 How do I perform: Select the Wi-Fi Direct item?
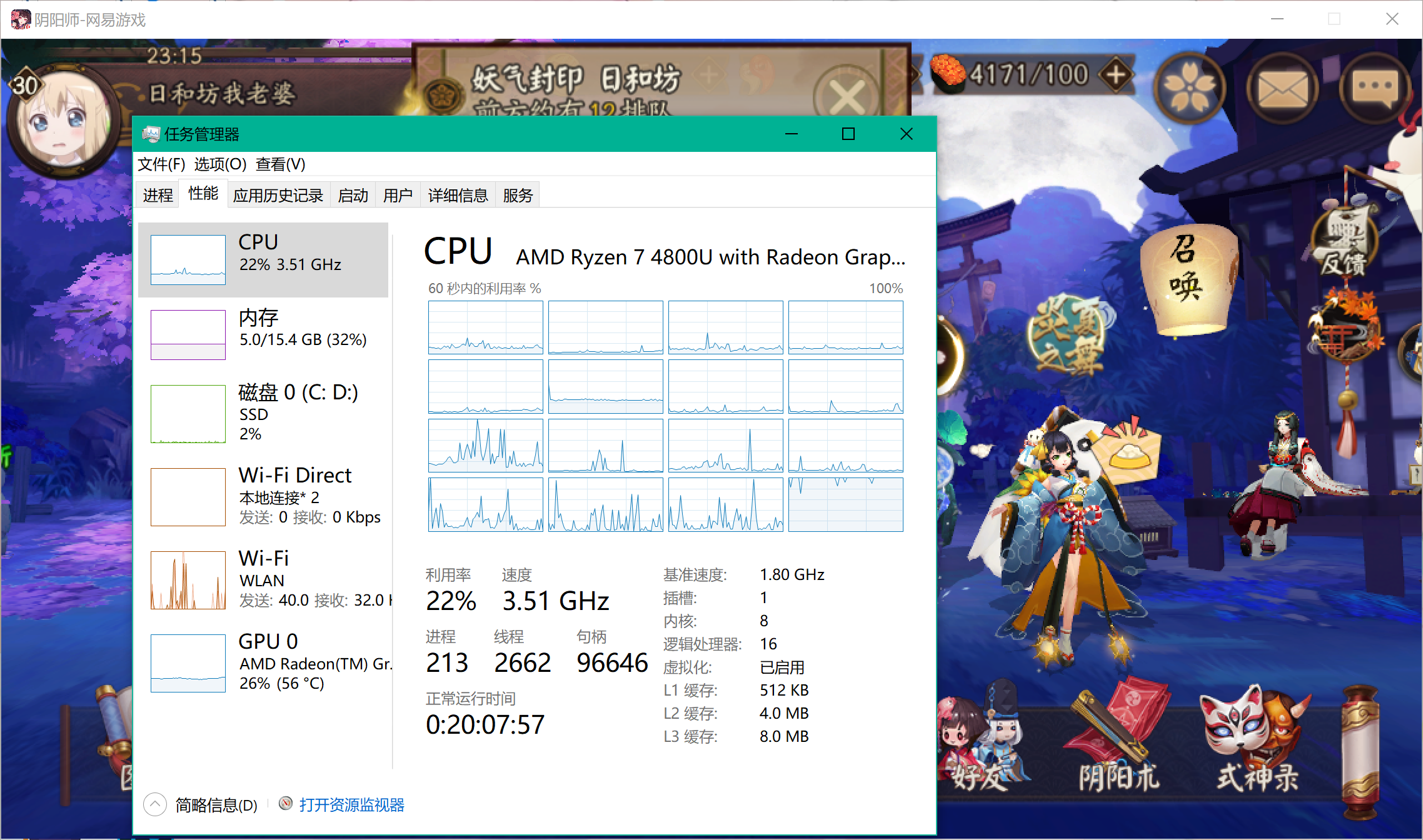point(263,496)
